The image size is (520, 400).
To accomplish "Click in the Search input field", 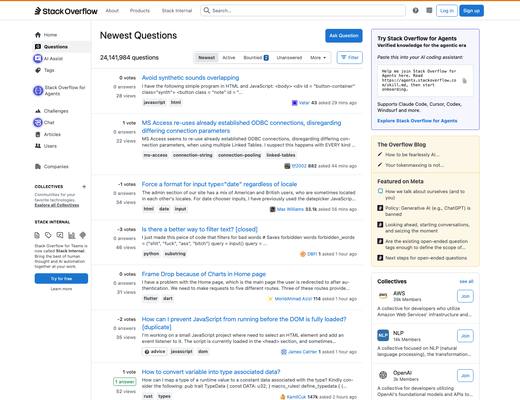I will coord(303,11).
